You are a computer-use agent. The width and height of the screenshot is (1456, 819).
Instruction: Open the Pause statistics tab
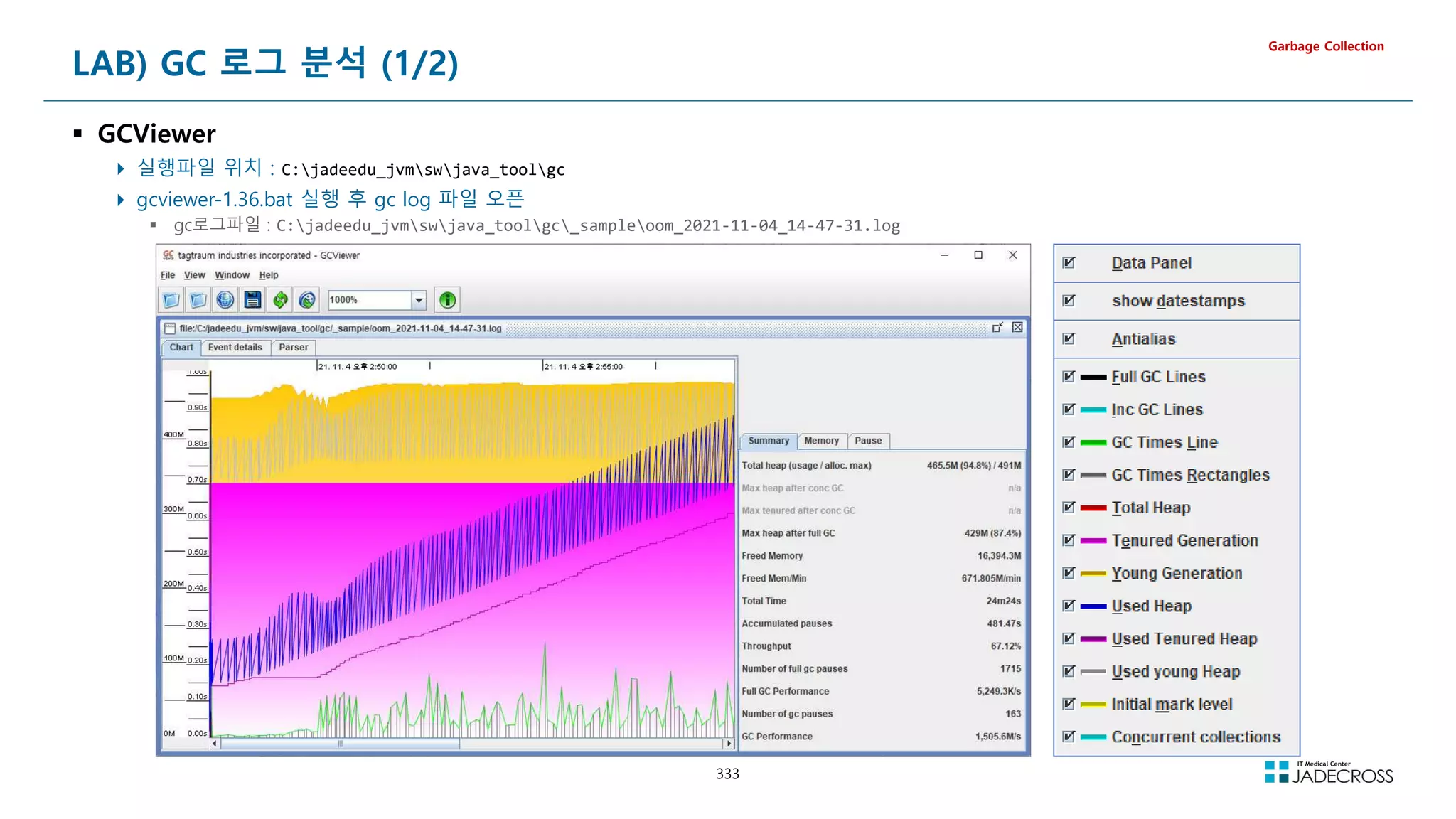[868, 441]
